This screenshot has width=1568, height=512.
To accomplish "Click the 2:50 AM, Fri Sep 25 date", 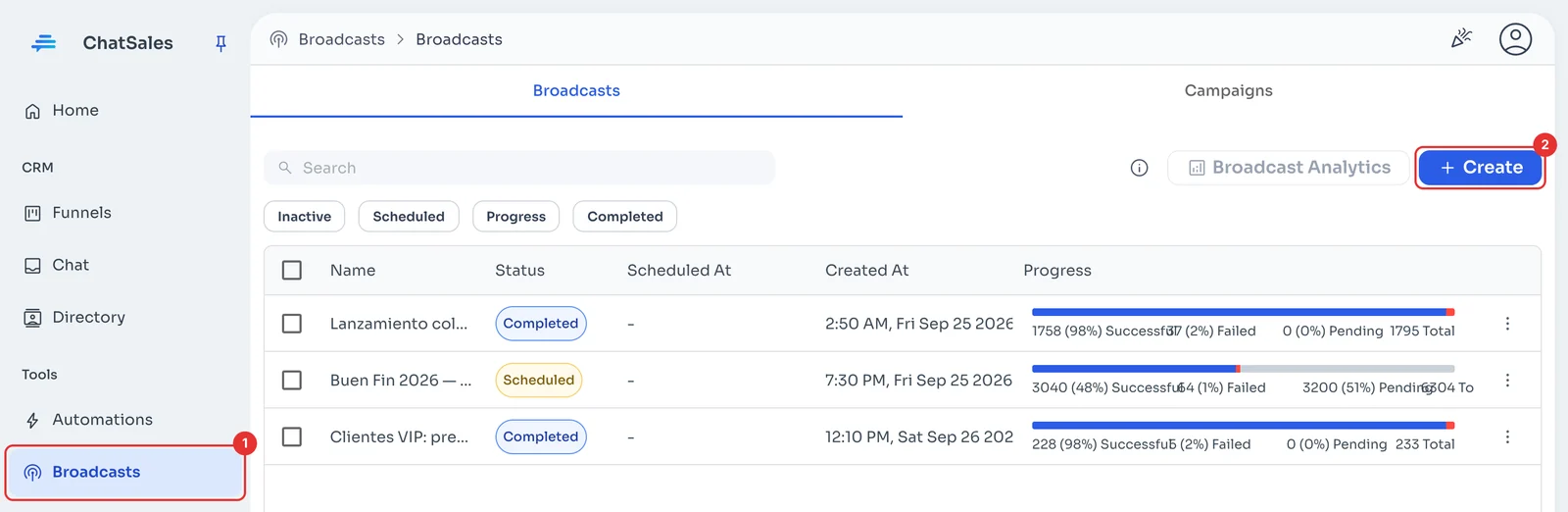I will [x=919, y=324].
